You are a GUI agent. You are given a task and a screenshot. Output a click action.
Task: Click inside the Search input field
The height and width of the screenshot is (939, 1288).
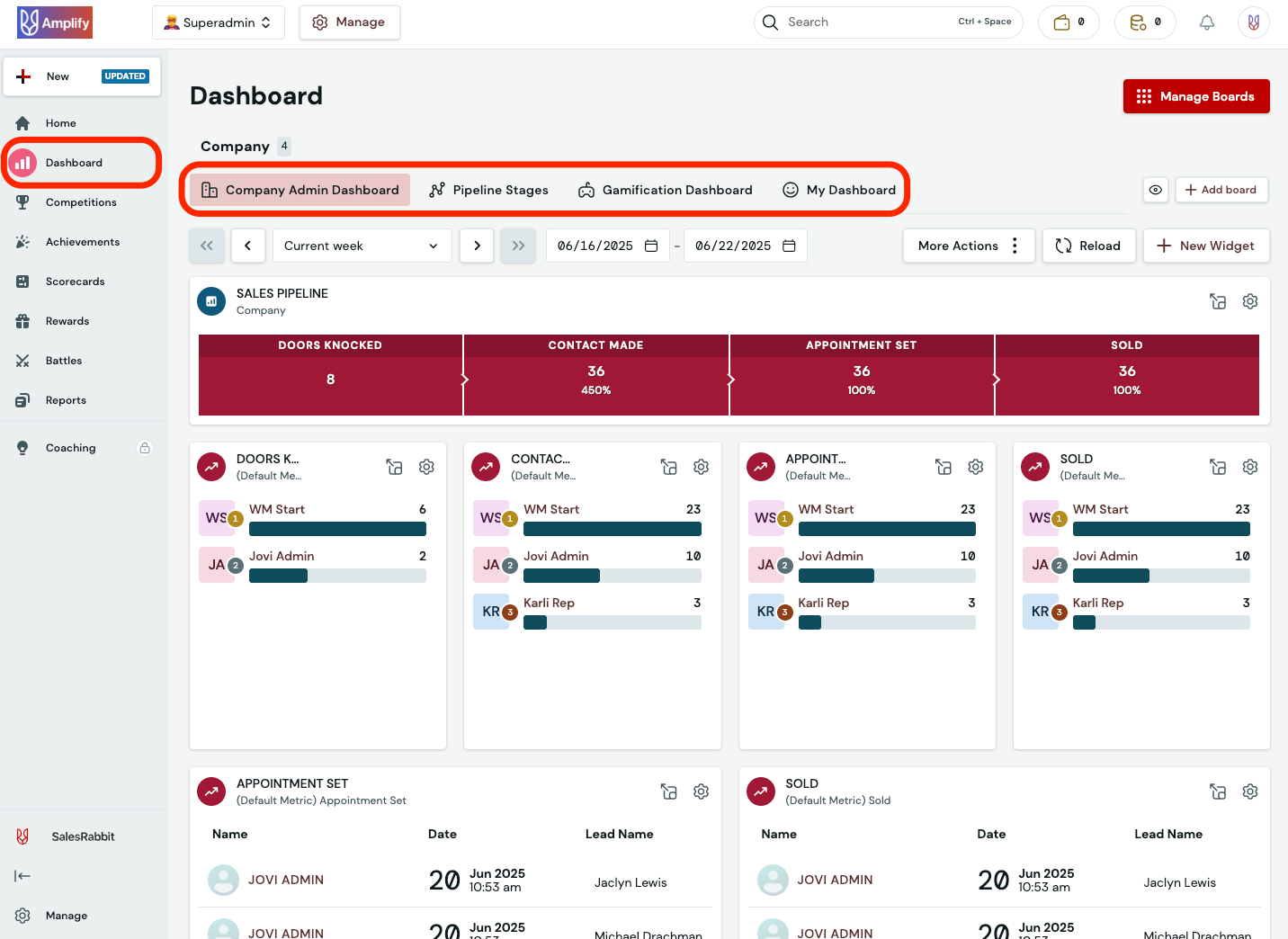pyautogui.click(x=863, y=22)
